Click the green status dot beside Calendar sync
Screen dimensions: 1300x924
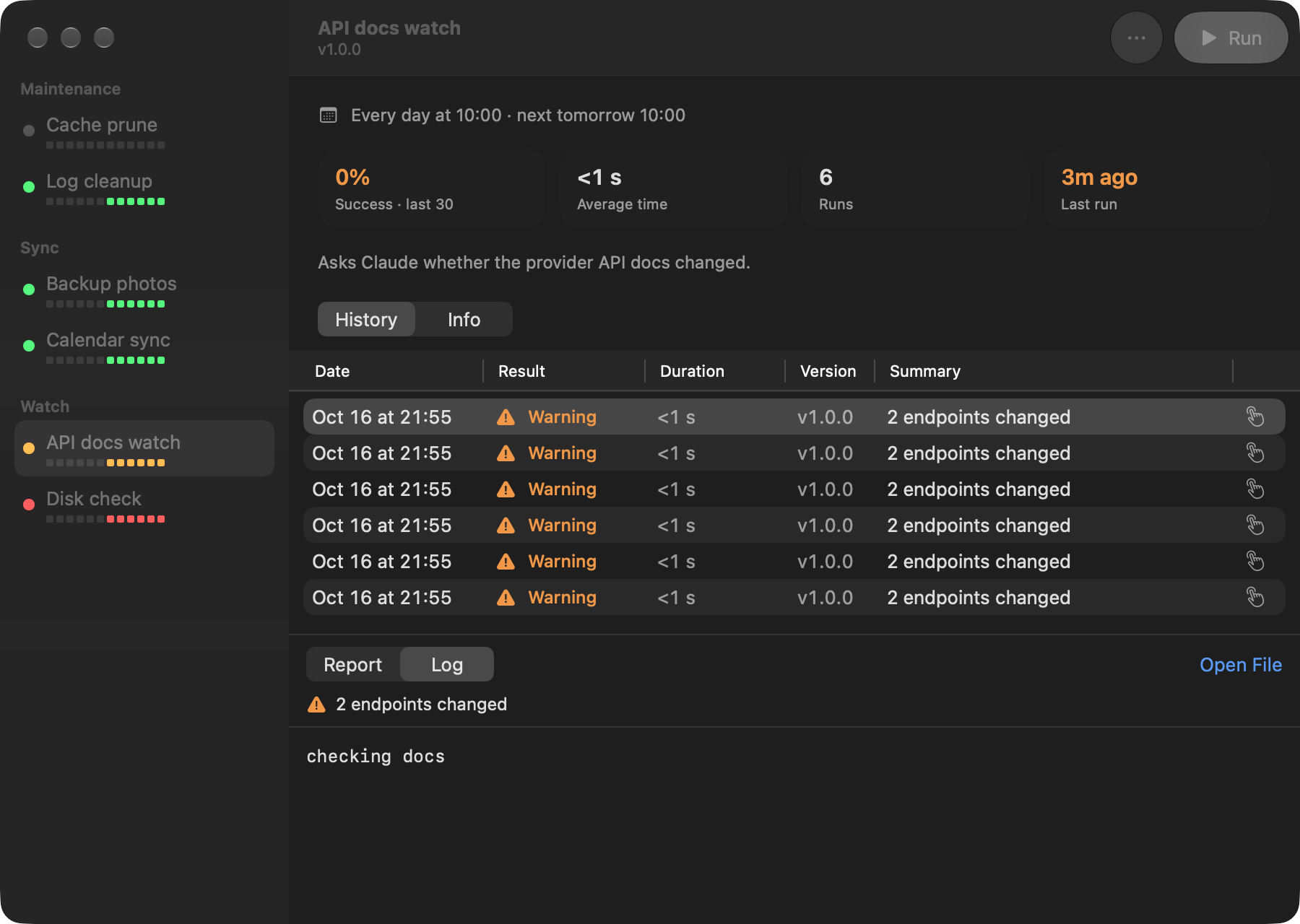[x=29, y=346]
